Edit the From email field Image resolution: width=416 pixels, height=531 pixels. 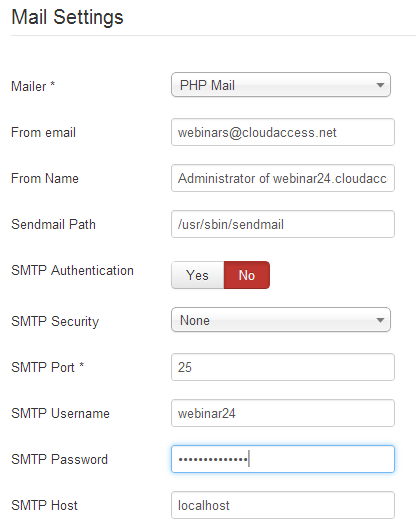tap(283, 132)
